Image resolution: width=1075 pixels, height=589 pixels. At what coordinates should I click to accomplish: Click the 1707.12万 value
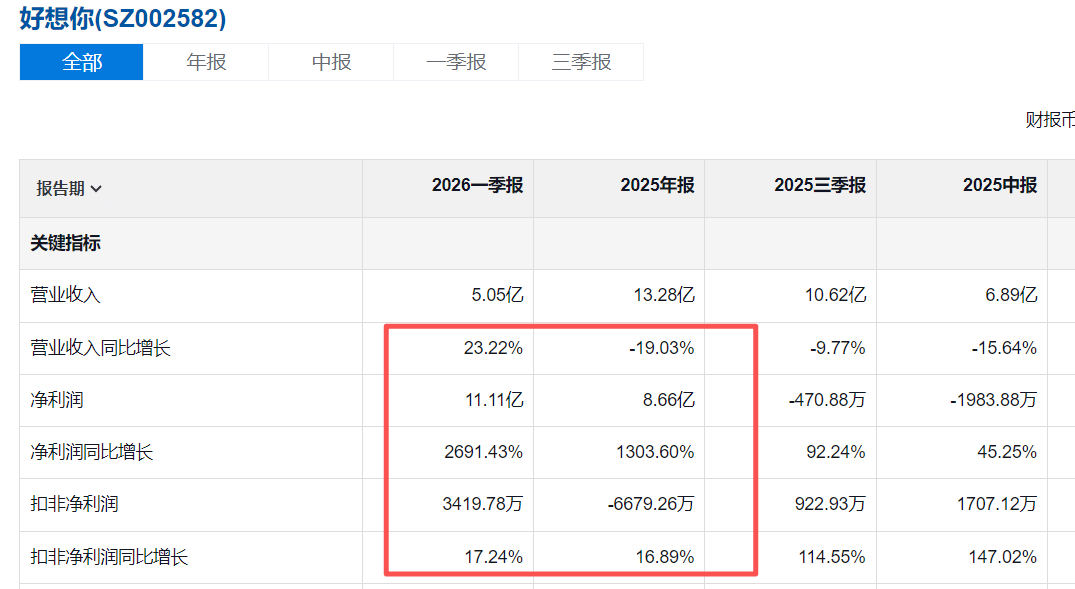(x=997, y=505)
